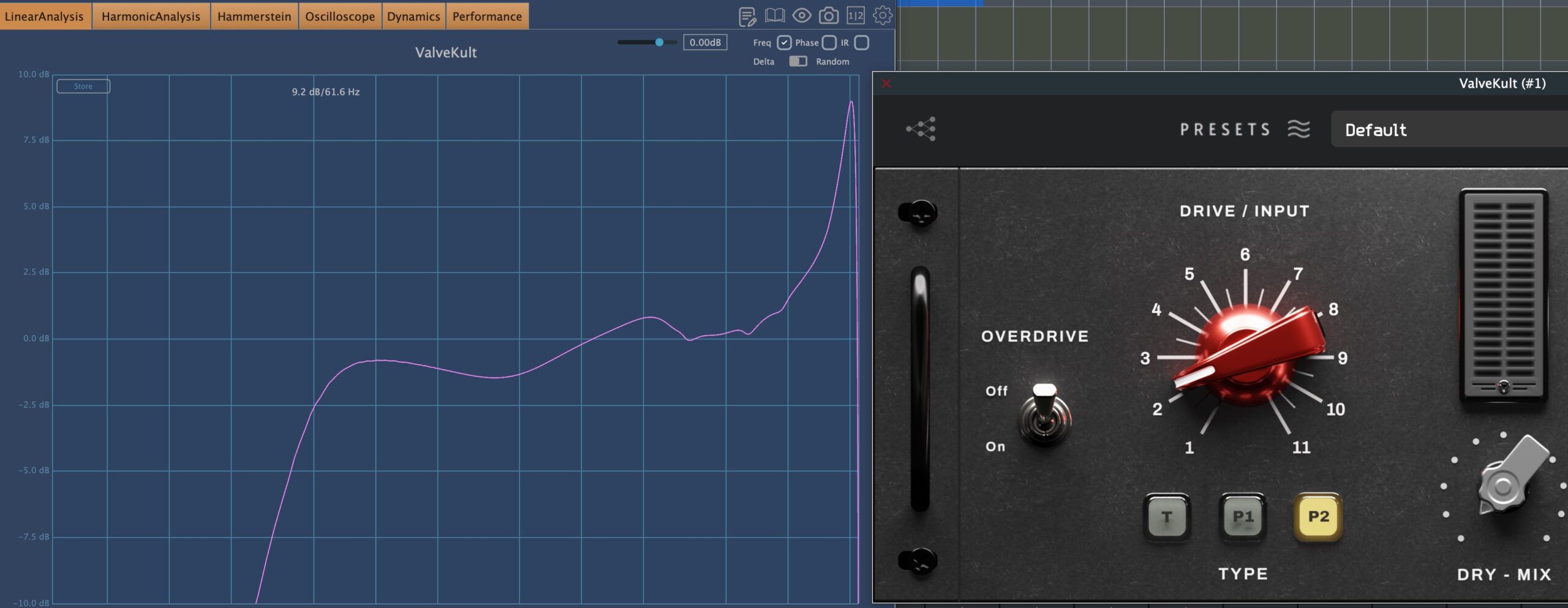The image size is (1568, 608).
Task: Click the open book manual icon
Action: tap(775, 16)
